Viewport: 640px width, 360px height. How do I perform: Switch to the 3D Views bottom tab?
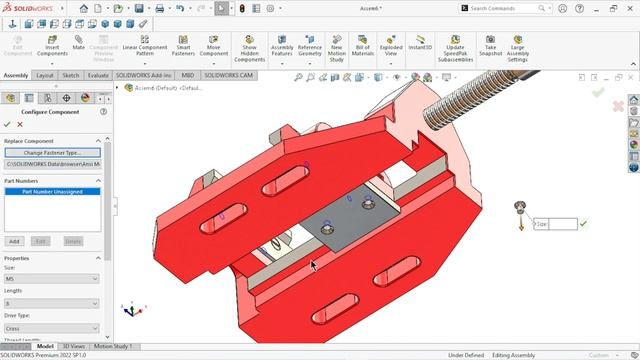73,346
